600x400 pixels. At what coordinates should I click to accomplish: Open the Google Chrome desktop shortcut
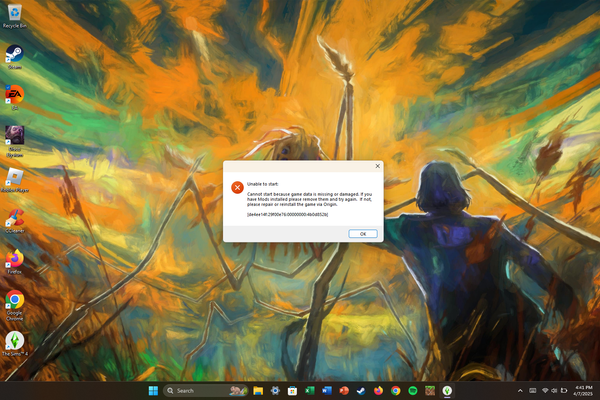coord(15,300)
